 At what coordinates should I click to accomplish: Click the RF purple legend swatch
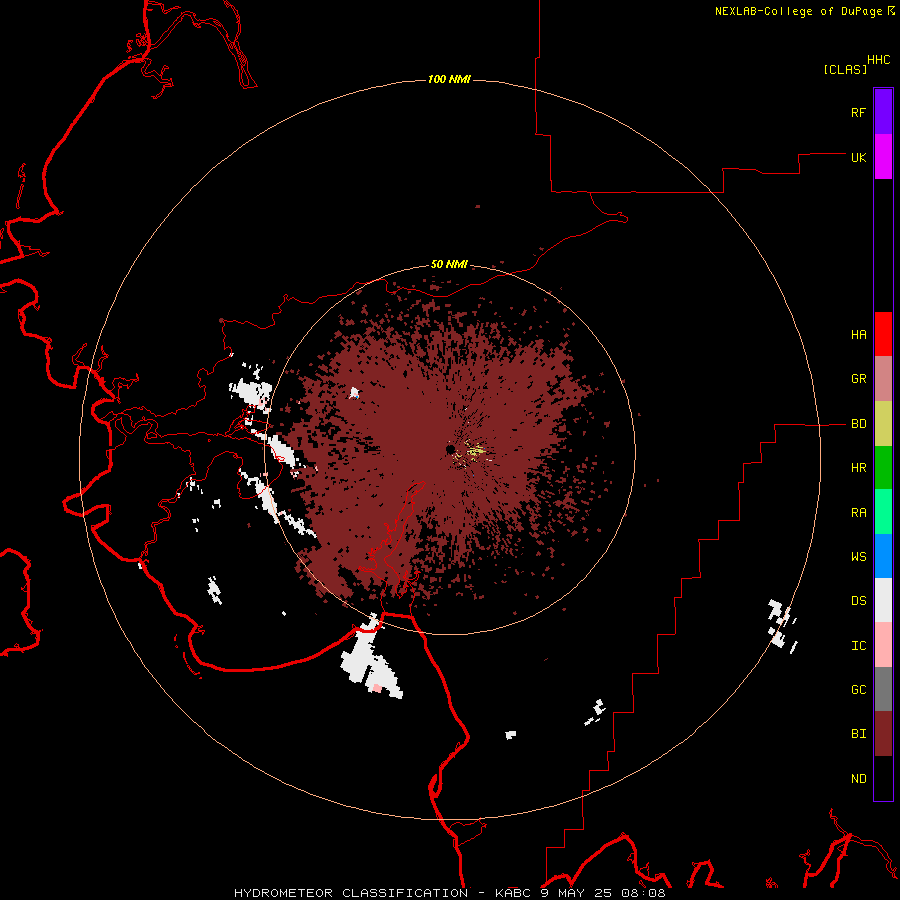pyautogui.click(x=883, y=112)
